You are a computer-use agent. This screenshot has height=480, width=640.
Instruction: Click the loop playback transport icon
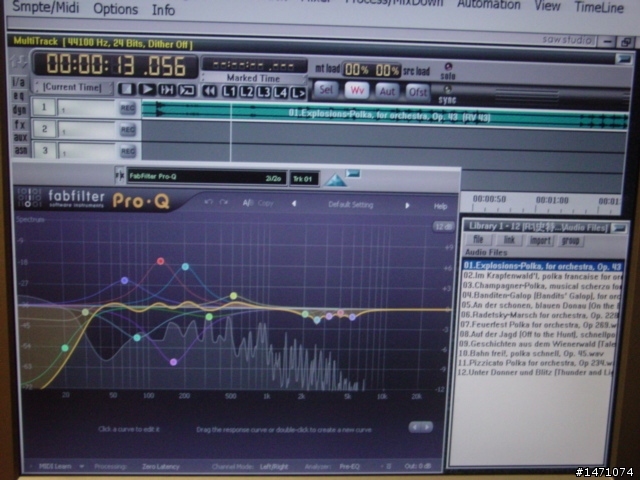click(x=187, y=90)
